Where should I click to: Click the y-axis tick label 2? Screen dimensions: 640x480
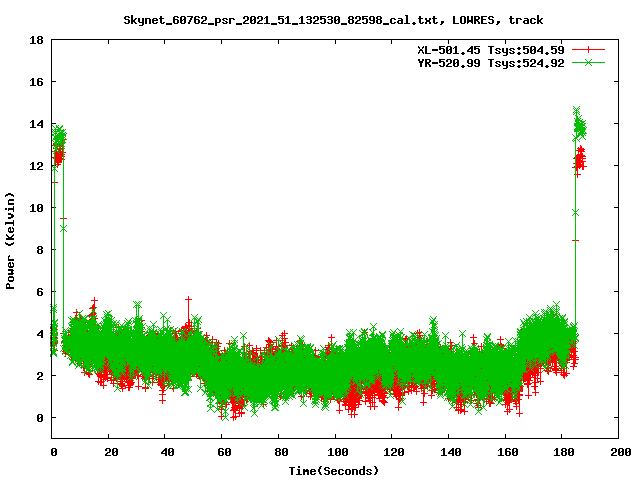(40, 376)
